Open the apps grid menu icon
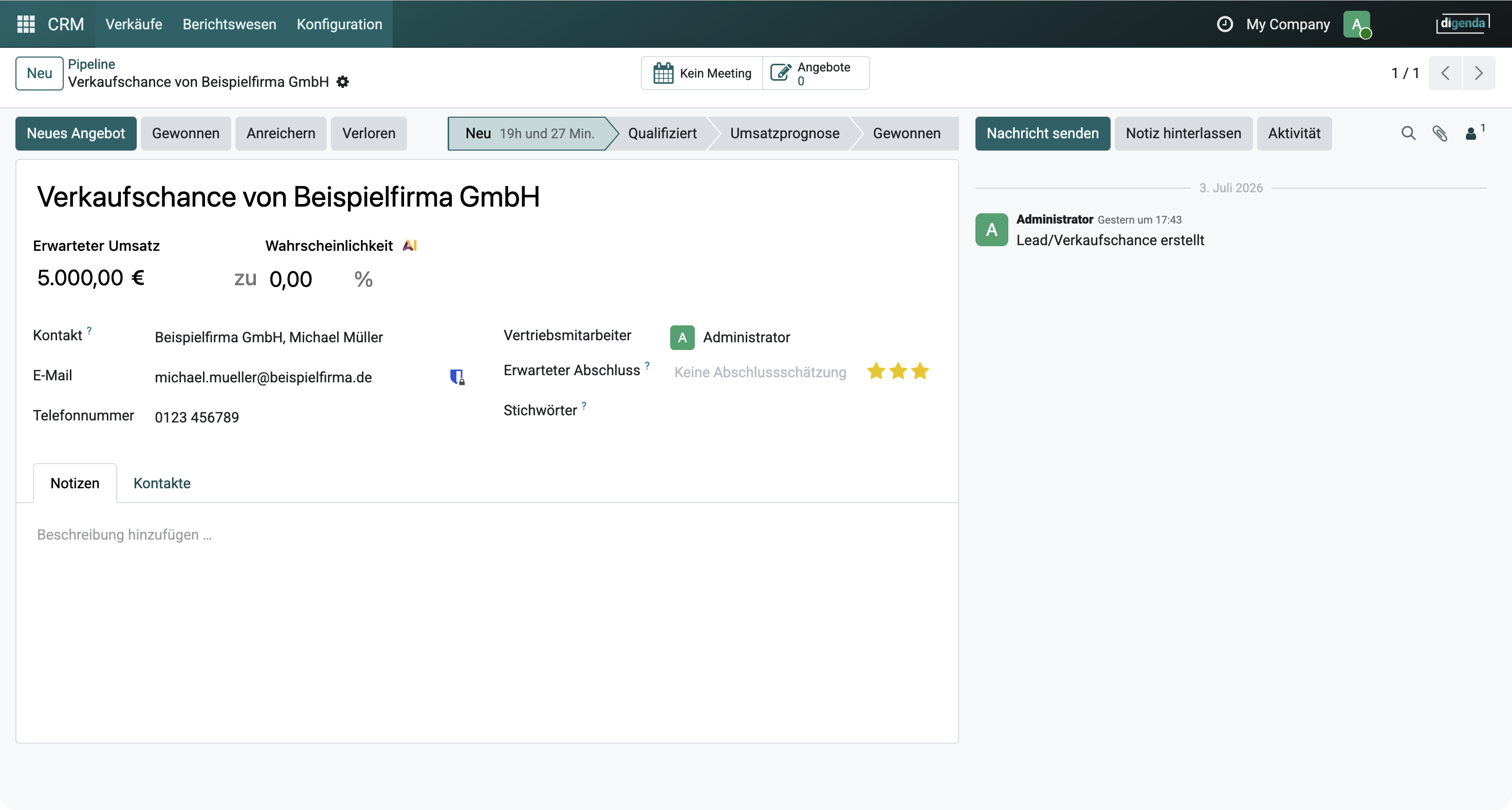This screenshot has height=810, width=1512. (x=26, y=24)
